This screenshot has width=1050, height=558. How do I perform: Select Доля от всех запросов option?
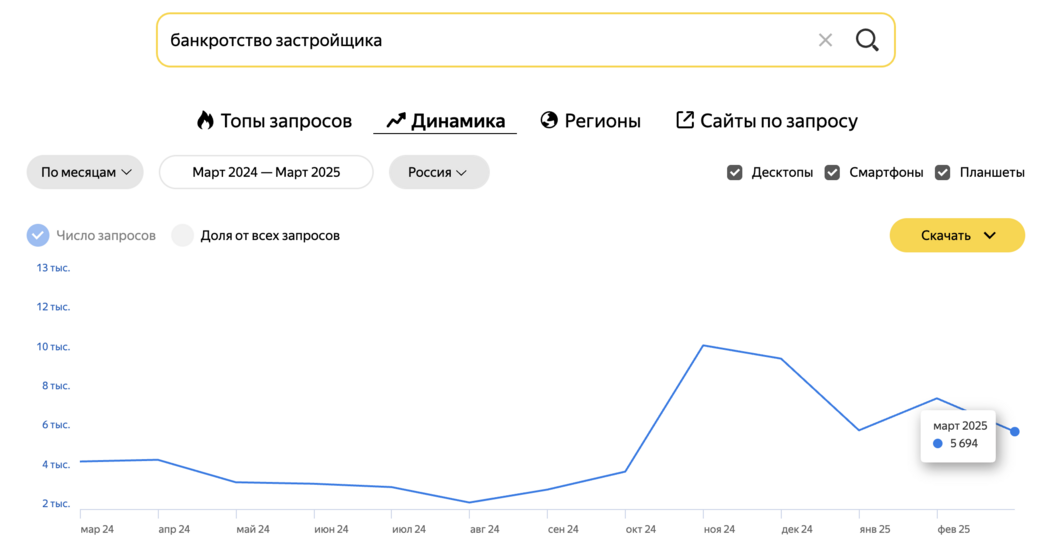(x=182, y=235)
